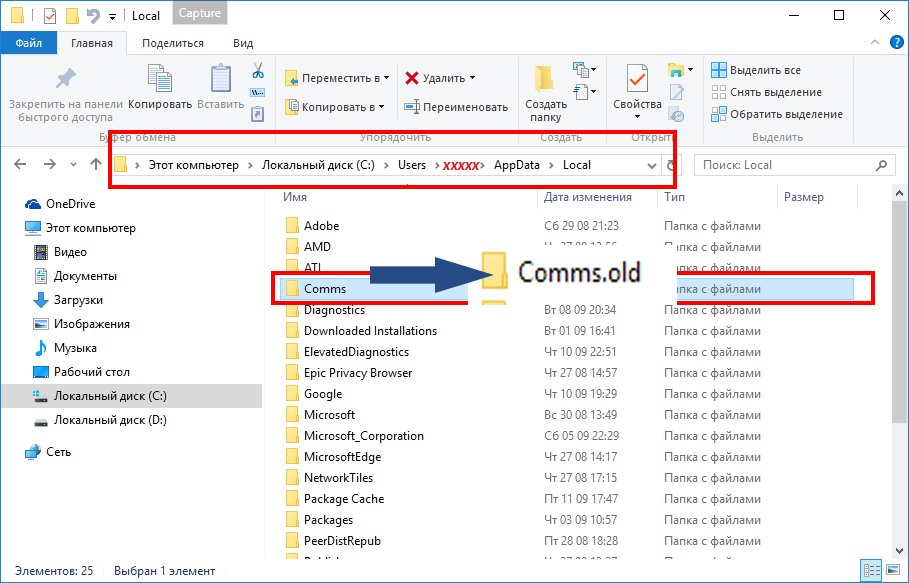Screen dimensions: 909x583
Task: Click Select all (Выделить все)
Action: [x=756, y=70]
